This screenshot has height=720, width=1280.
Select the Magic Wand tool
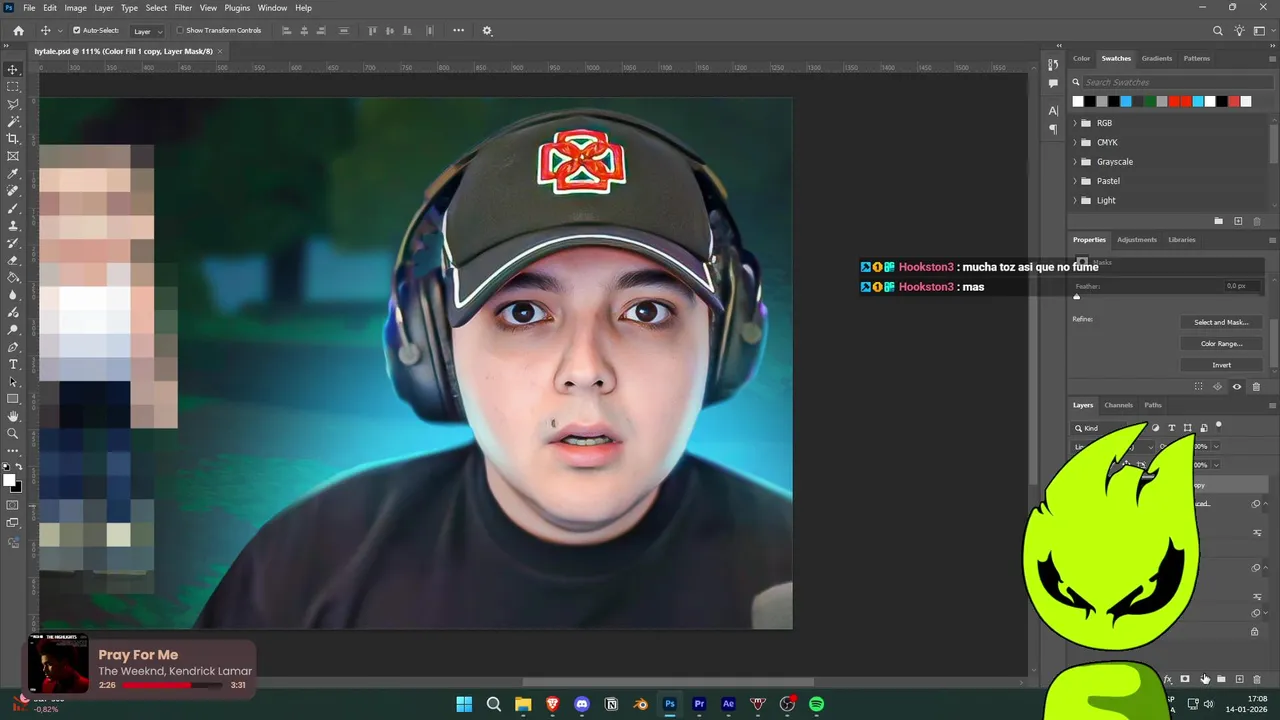(x=13, y=121)
